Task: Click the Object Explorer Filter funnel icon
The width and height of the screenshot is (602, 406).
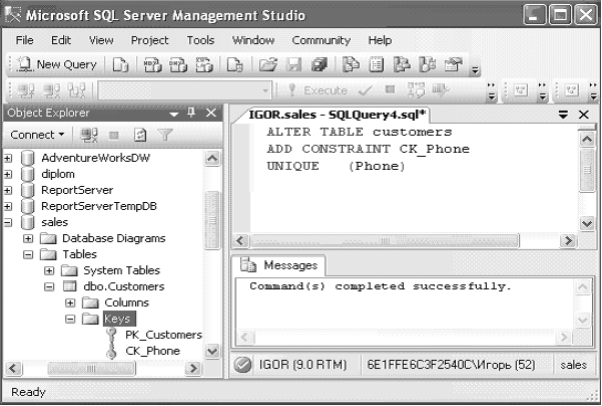Action: pyautogui.click(x=165, y=135)
